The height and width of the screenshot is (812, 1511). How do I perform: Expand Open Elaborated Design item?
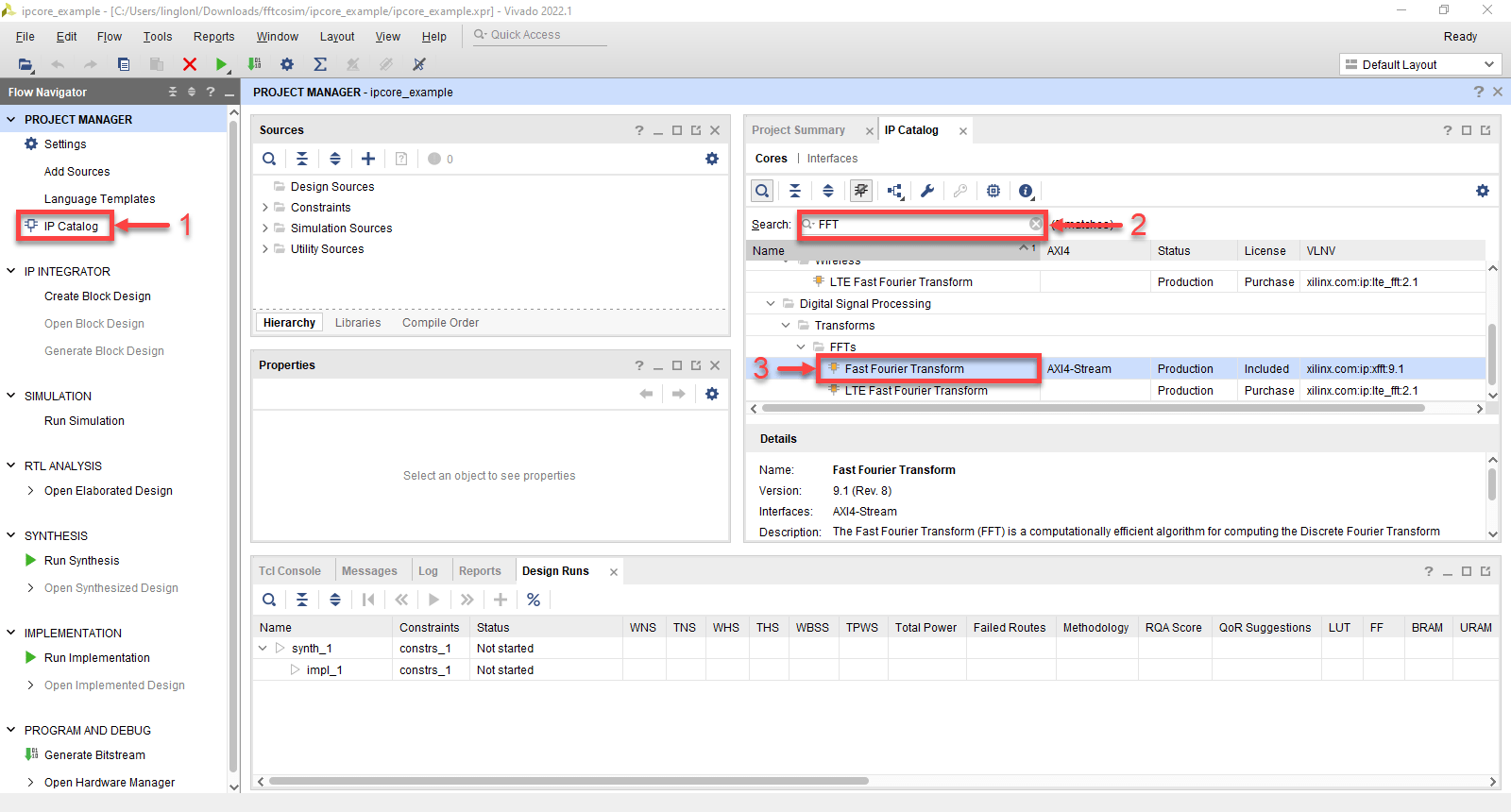31,490
